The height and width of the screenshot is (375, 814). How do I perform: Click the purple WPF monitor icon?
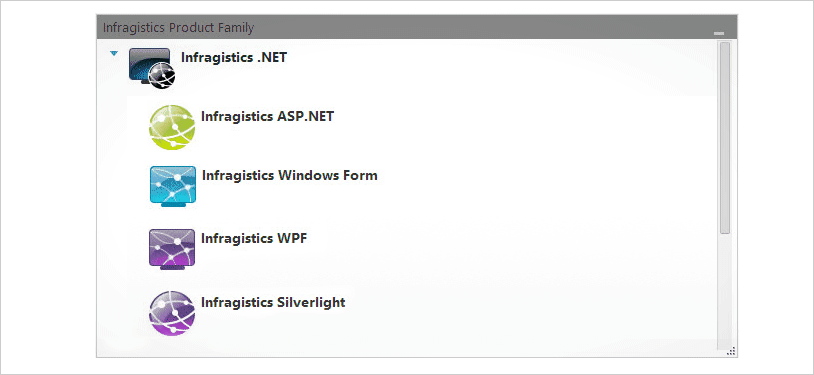(172, 249)
